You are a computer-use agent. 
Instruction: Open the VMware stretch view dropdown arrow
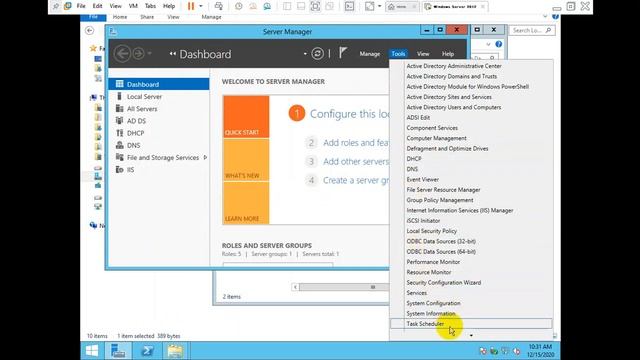[x=380, y=6]
